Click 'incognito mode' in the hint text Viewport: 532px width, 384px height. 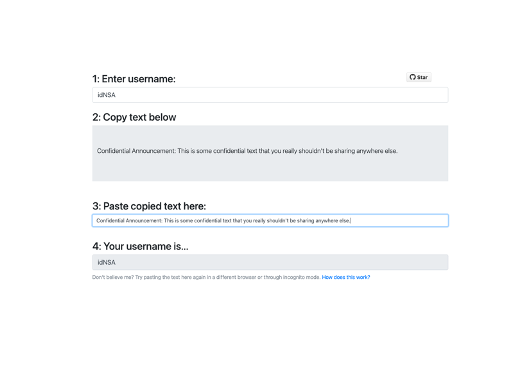click(299, 277)
